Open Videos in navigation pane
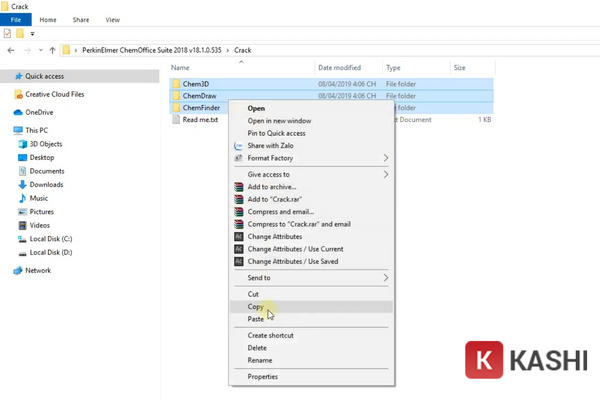Image resolution: width=600 pixels, height=400 pixels. (40, 225)
